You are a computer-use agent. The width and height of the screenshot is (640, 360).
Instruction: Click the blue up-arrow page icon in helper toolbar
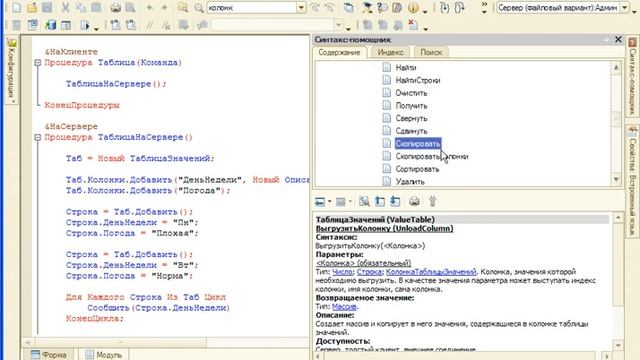[380, 201]
